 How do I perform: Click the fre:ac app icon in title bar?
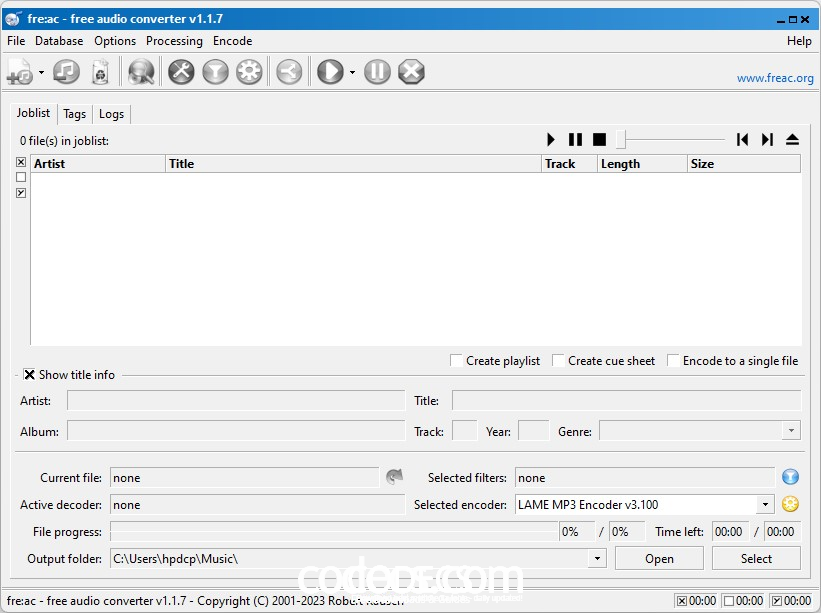coord(13,19)
